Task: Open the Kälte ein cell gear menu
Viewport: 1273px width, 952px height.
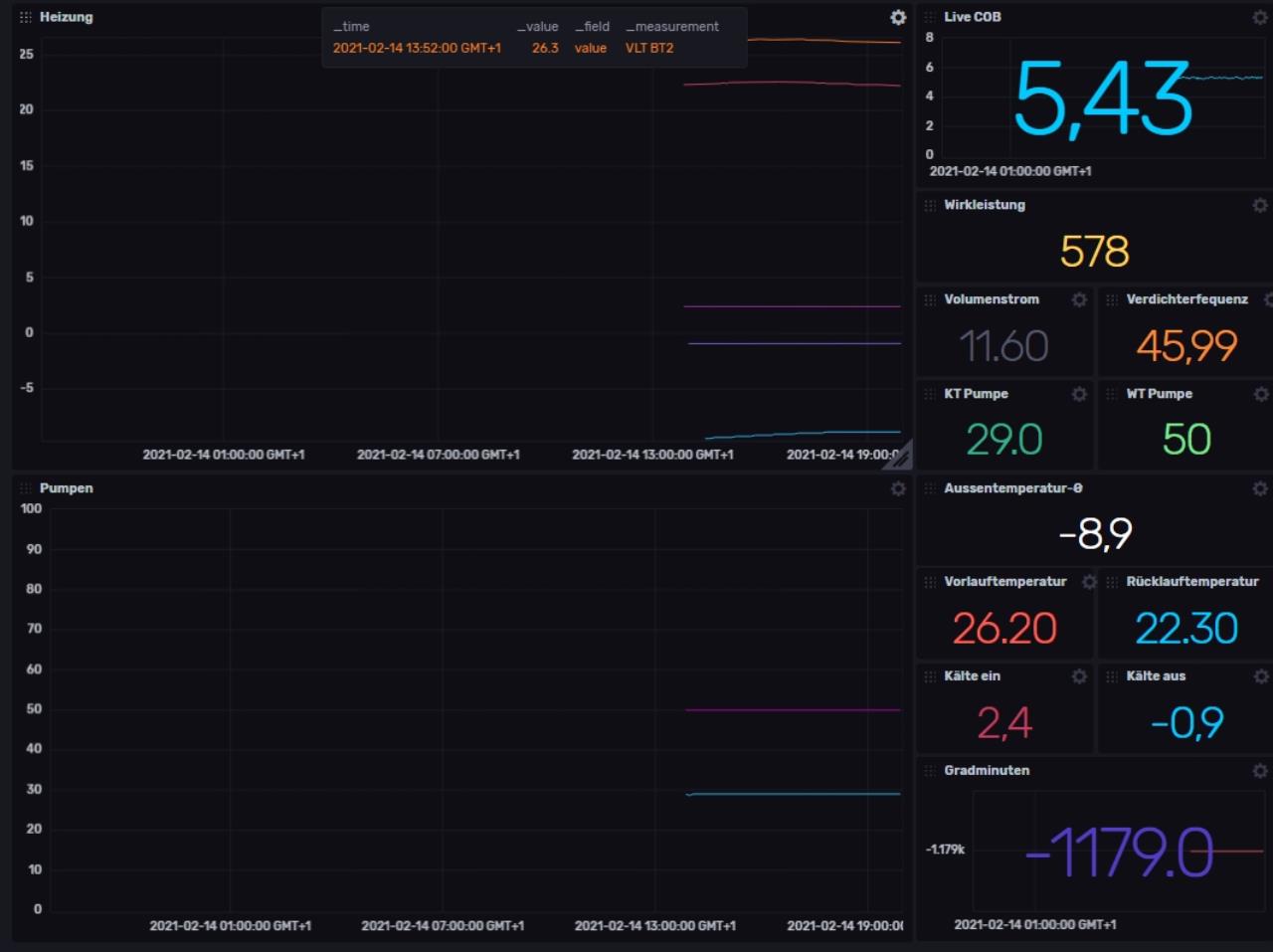Action: coord(1079,676)
